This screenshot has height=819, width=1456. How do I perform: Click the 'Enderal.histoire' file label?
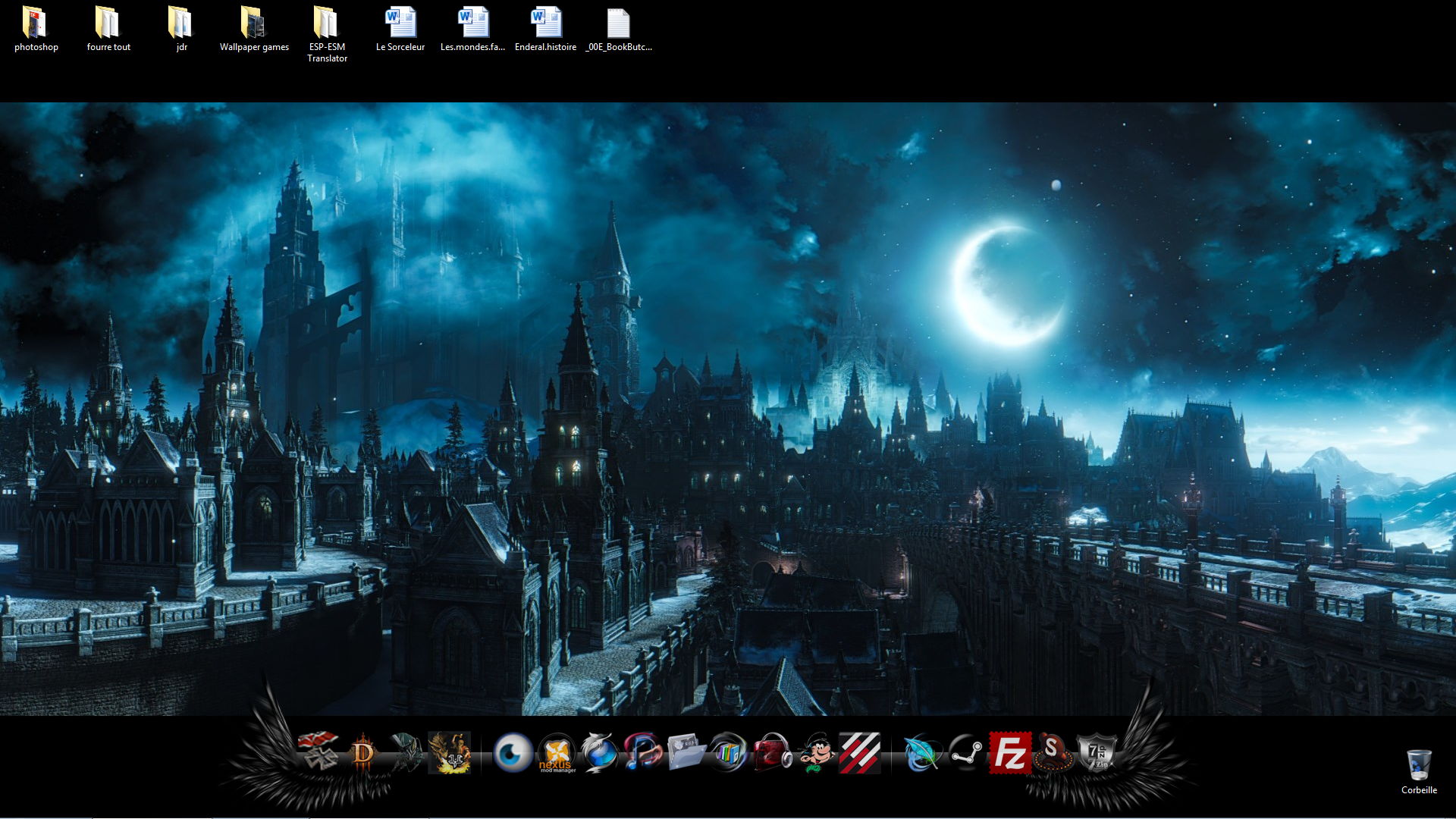(545, 47)
